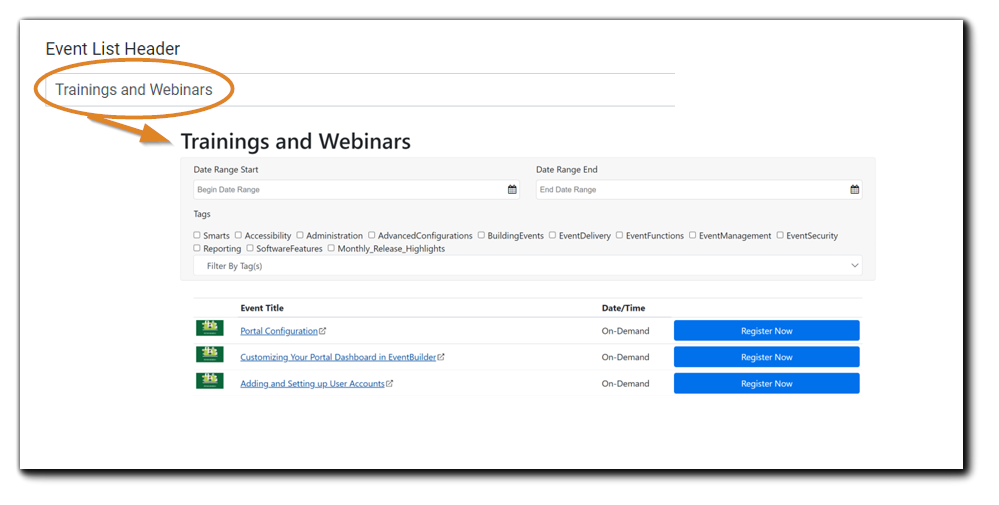Check the SoftwareFeatures tag checkbox
The height and width of the screenshot is (505, 999).
[250, 248]
